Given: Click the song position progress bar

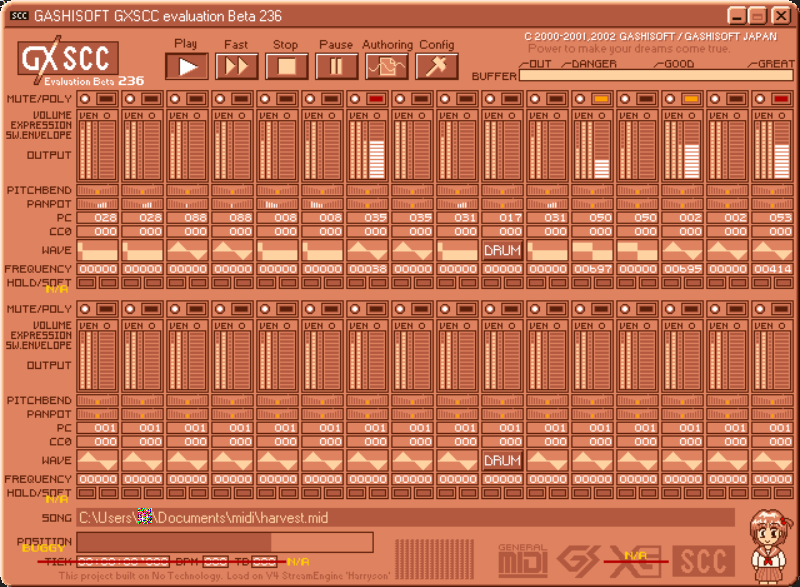Looking at the screenshot, I should point(225,542).
